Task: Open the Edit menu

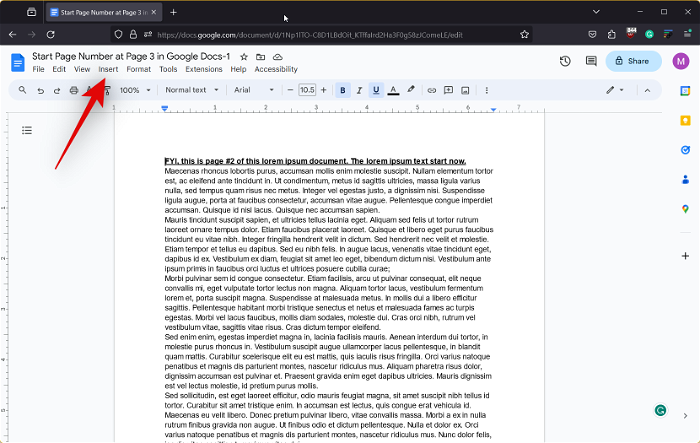Action: 59,69
